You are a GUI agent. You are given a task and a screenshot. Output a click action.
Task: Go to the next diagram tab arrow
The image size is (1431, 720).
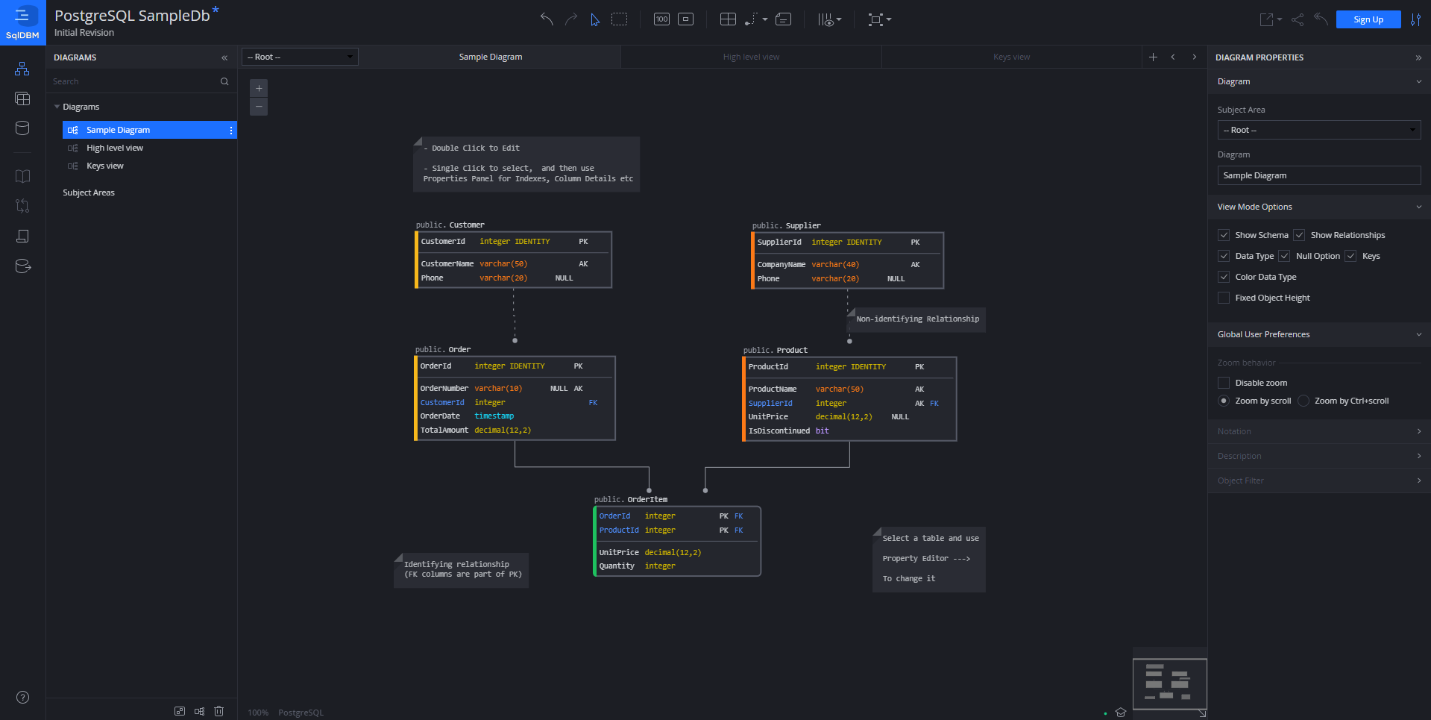click(1193, 57)
